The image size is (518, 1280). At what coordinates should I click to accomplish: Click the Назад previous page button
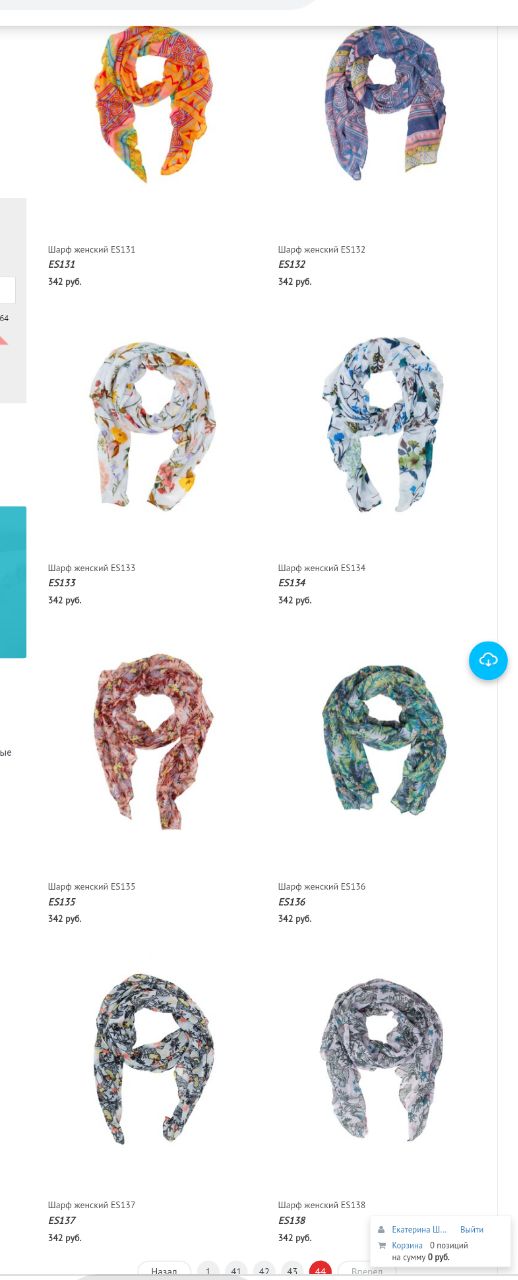point(164,1271)
